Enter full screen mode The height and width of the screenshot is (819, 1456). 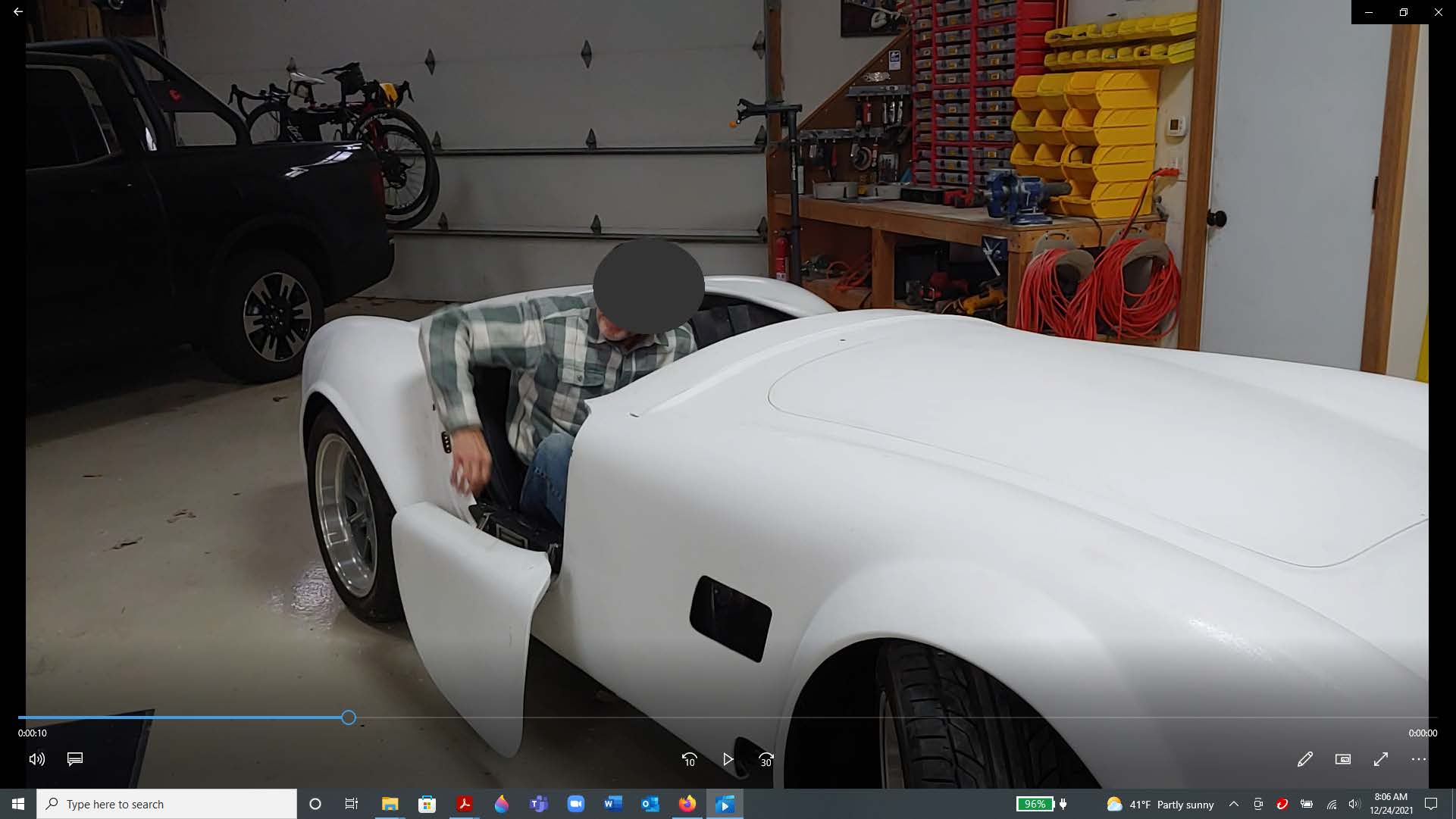click(1381, 759)
